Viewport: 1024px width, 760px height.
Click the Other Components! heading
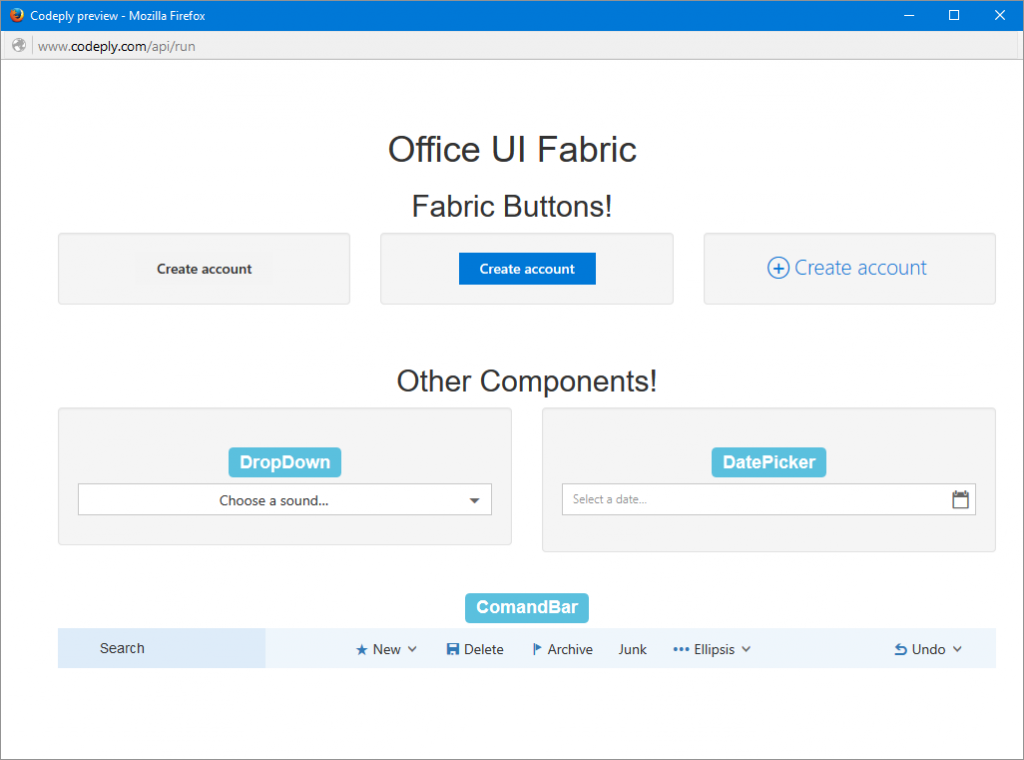click(527, 381)
